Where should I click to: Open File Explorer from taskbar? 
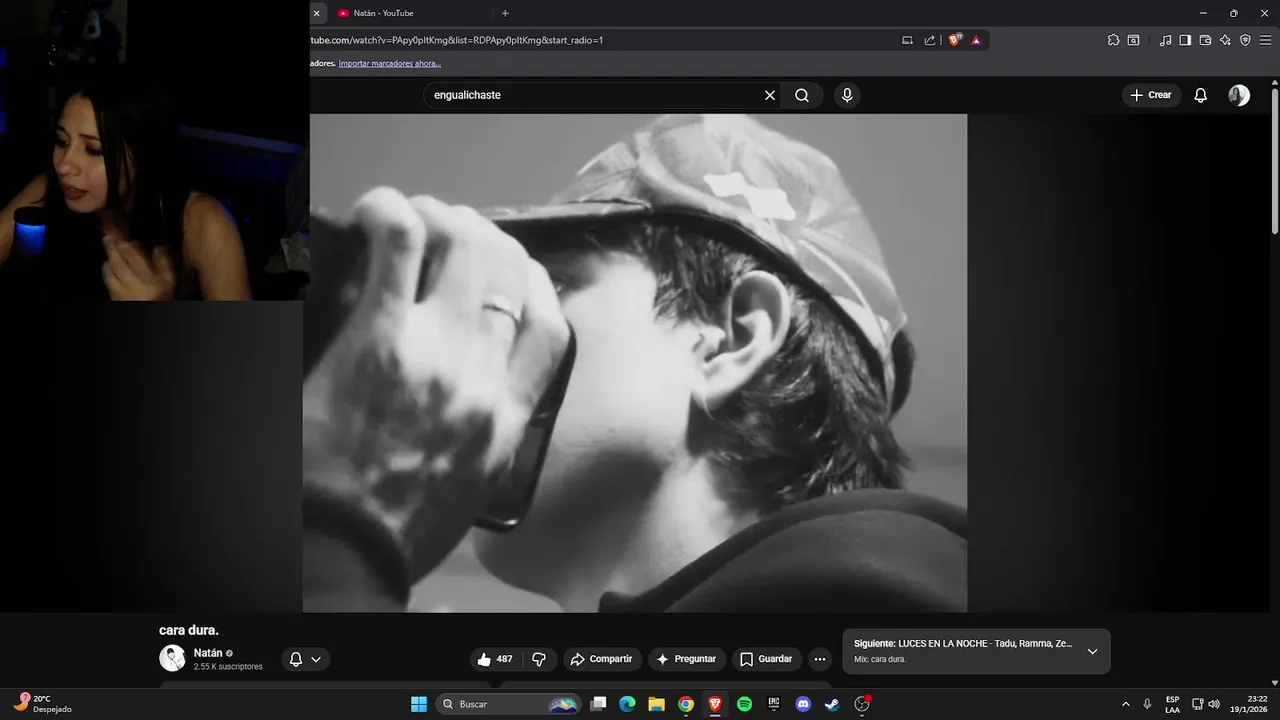[x=656, y=704]
